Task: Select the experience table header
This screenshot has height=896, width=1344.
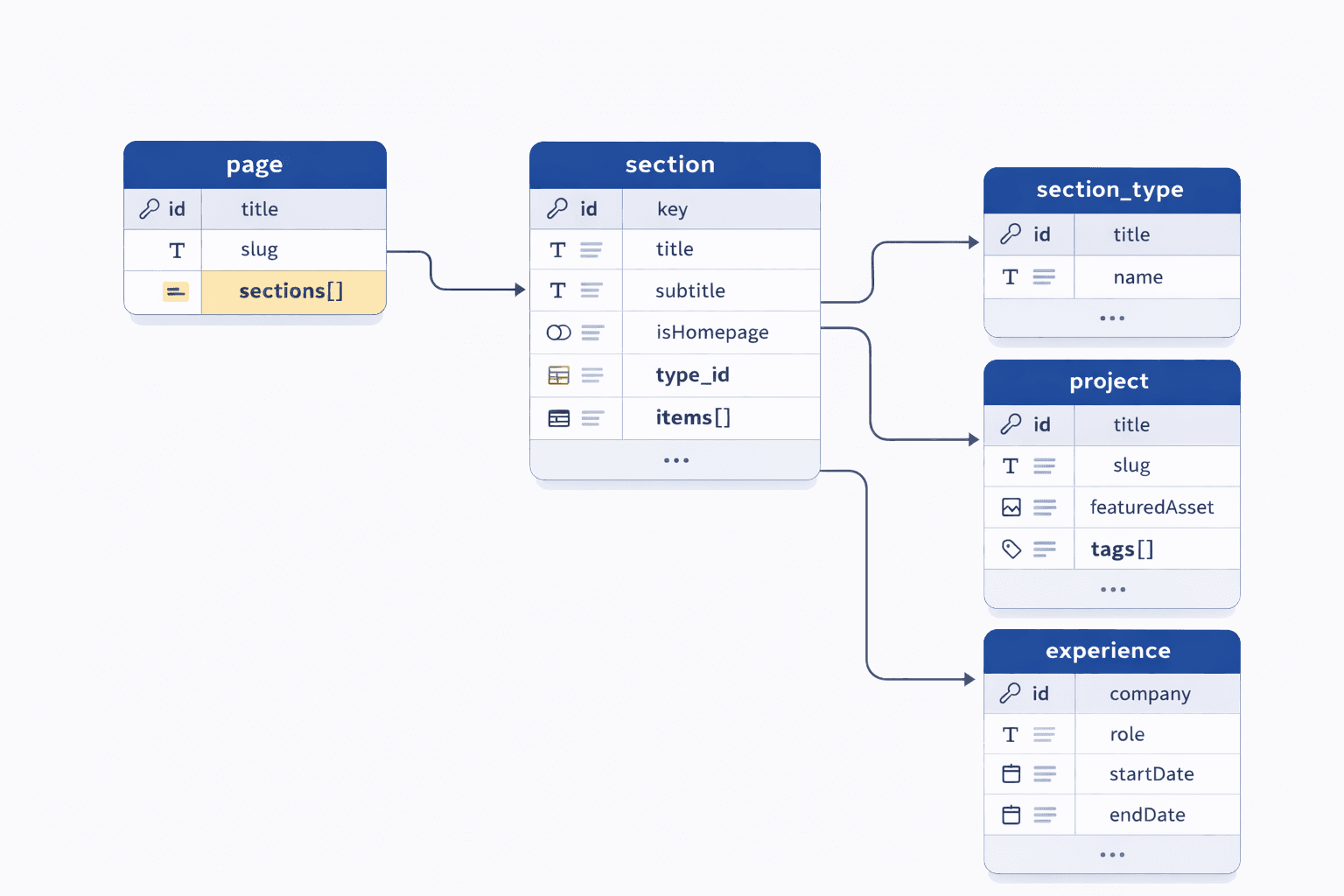Action: click(1108, 651)
